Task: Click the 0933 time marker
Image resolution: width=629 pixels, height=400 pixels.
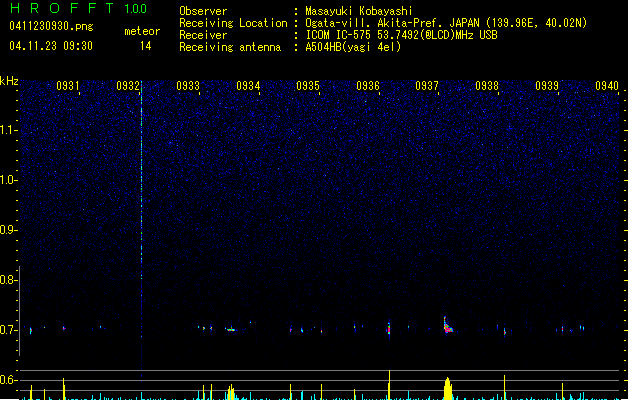Action: (x=188, y=86)
